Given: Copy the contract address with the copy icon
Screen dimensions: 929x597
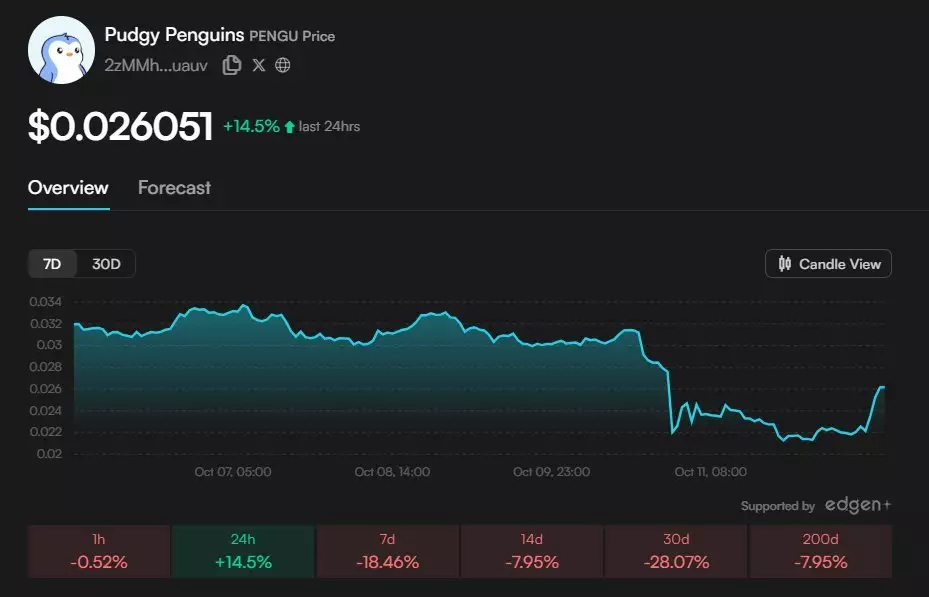Looking at the screenshot, I should tap(232, 65).
